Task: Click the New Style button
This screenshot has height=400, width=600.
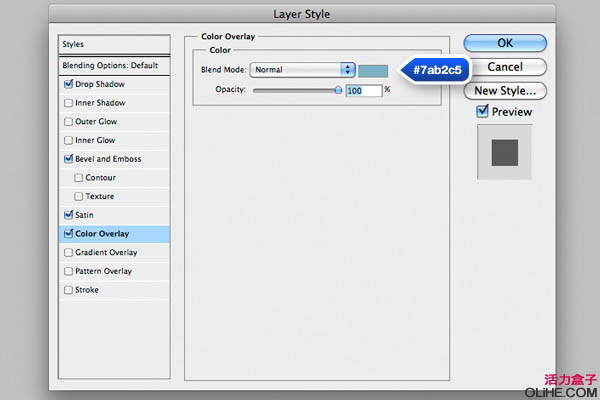Action: (x=505, y=91)
